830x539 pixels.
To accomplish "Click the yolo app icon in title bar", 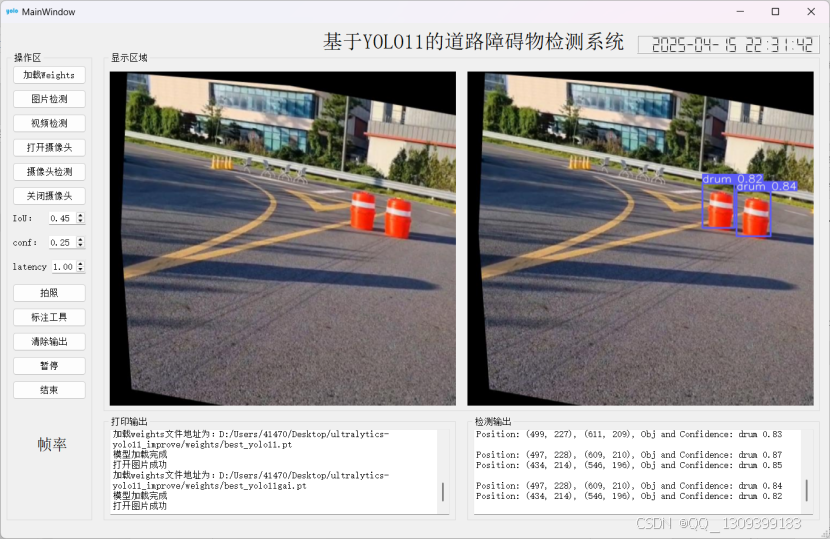I will [x=12, y=11].
